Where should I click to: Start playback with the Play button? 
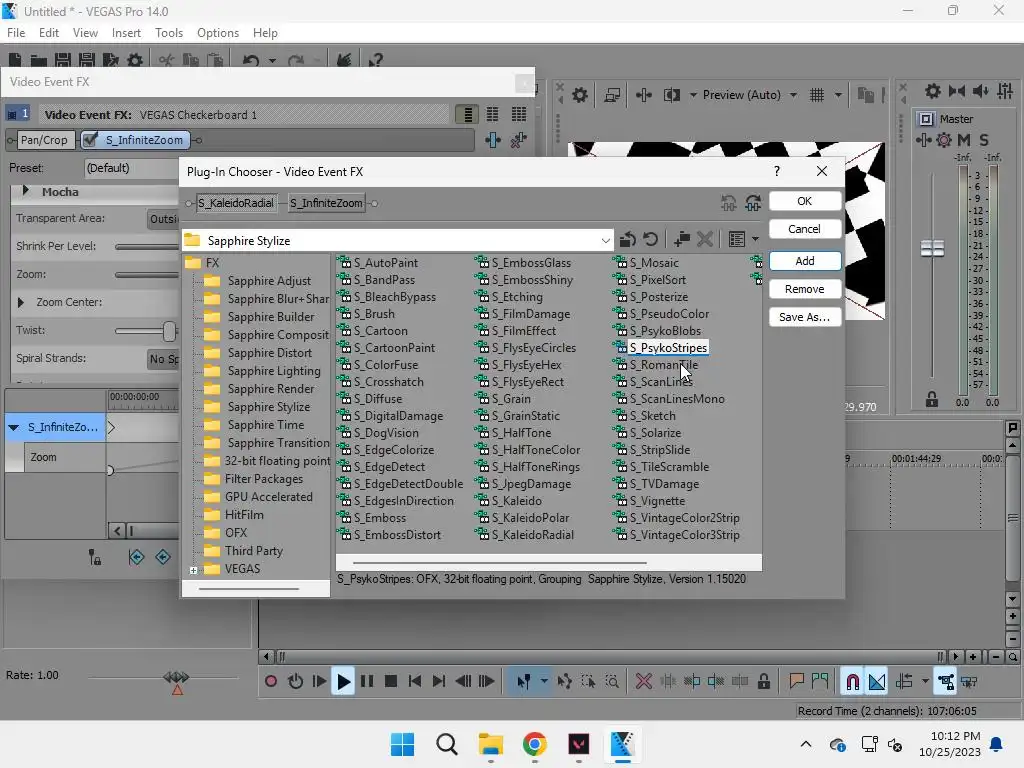[343, 682]
